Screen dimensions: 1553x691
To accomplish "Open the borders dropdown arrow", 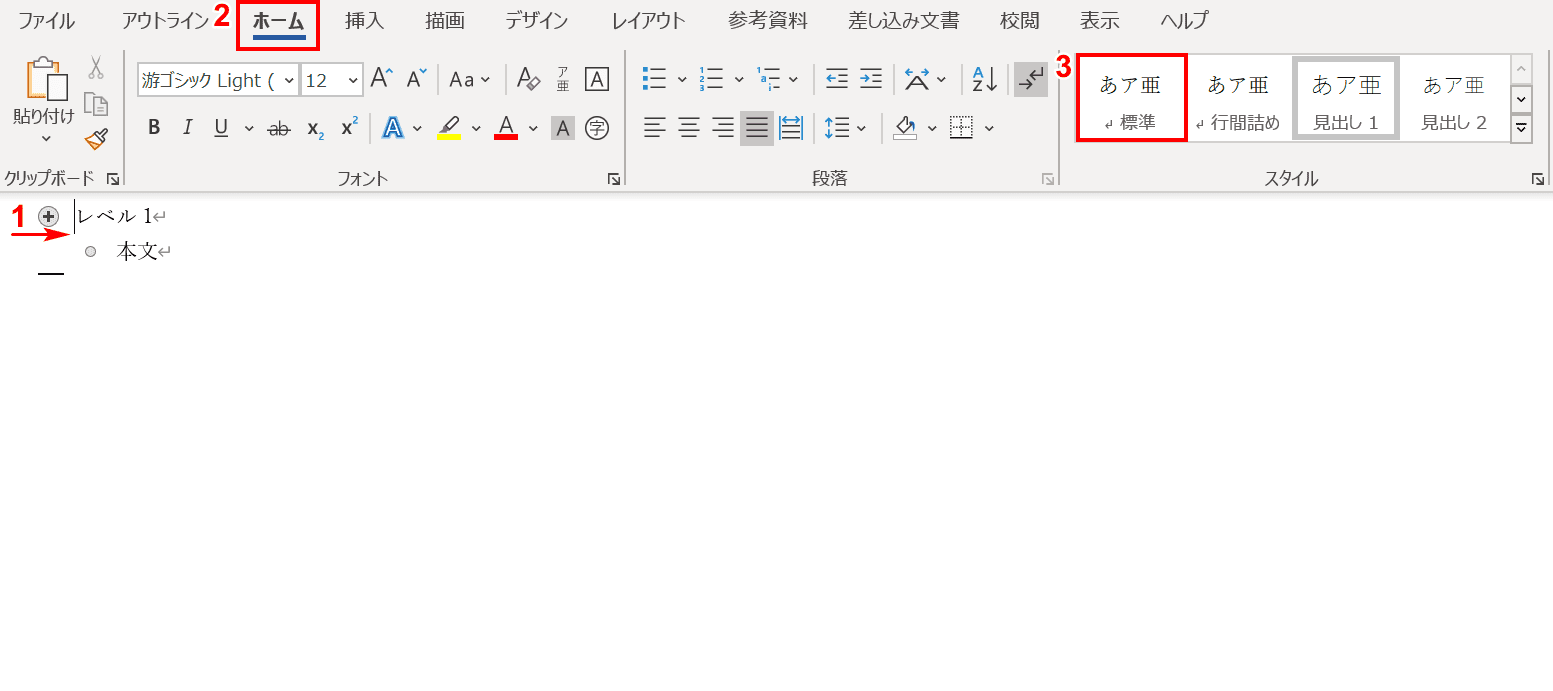I will (x=989, y=128).
